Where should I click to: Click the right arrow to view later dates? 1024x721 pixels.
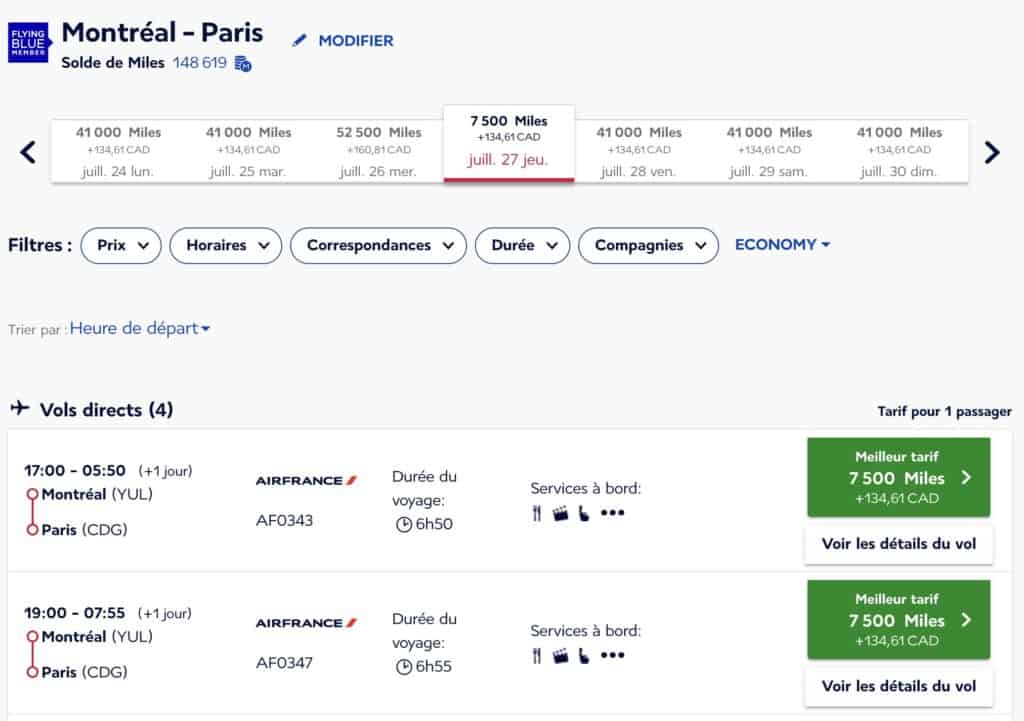(x=992, y=150)
